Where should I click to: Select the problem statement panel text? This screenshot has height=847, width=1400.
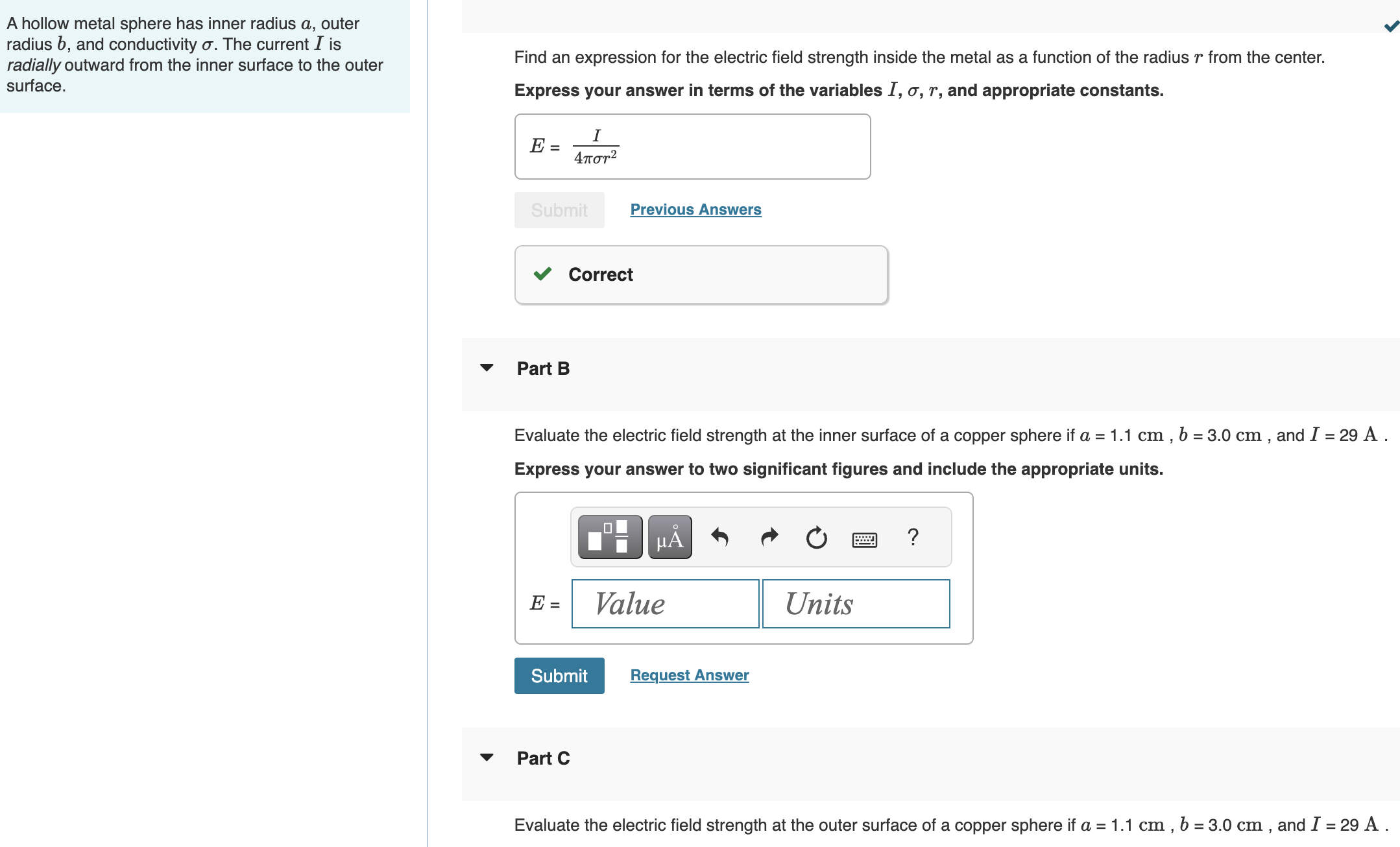195,54
